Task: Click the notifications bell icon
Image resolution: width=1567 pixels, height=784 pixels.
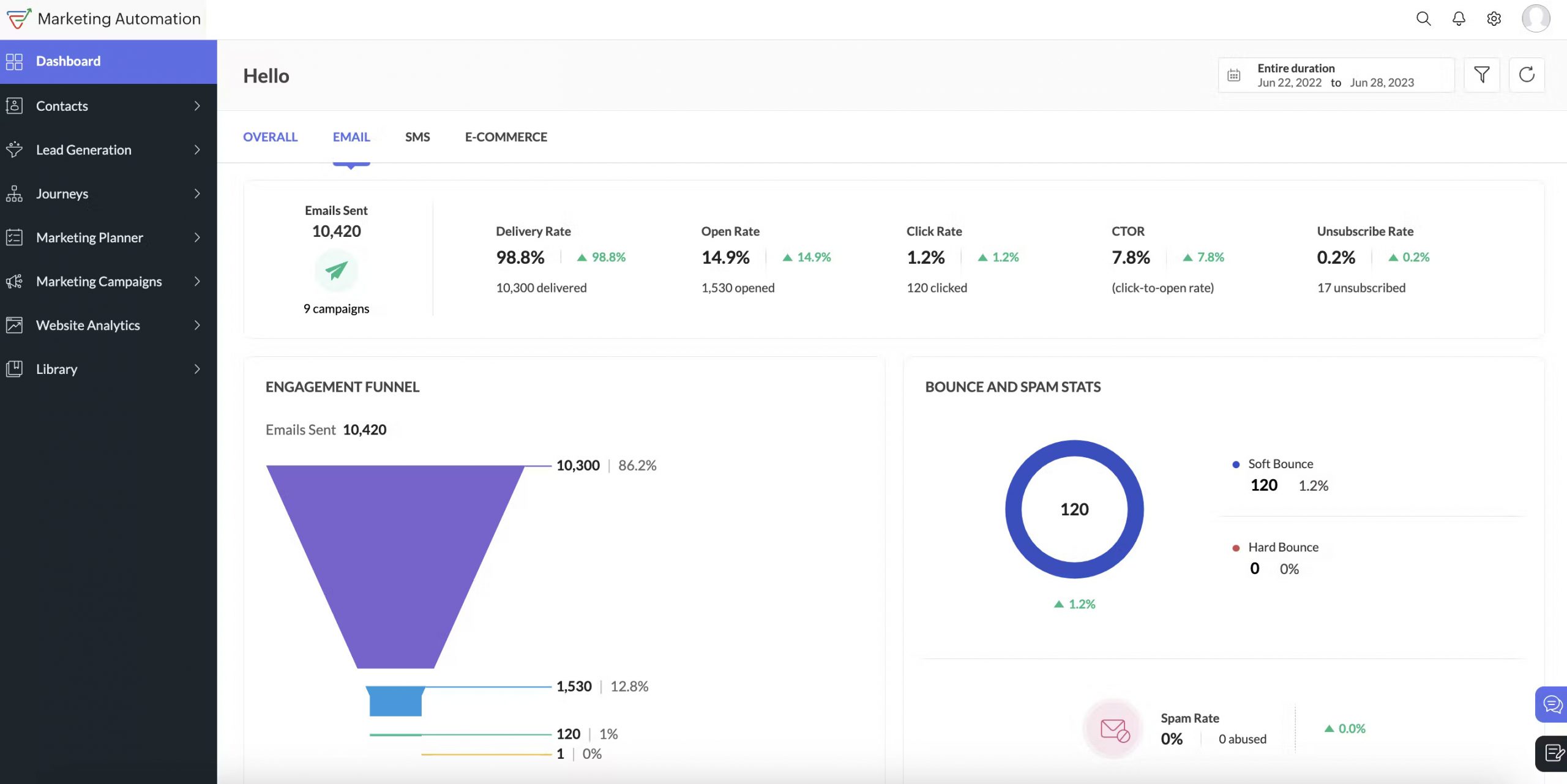Action: [x=1459, y=19]
